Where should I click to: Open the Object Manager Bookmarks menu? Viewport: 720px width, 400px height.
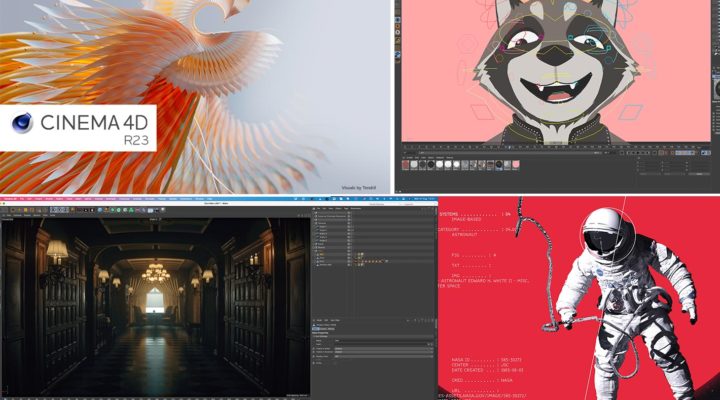coord(356,208)
